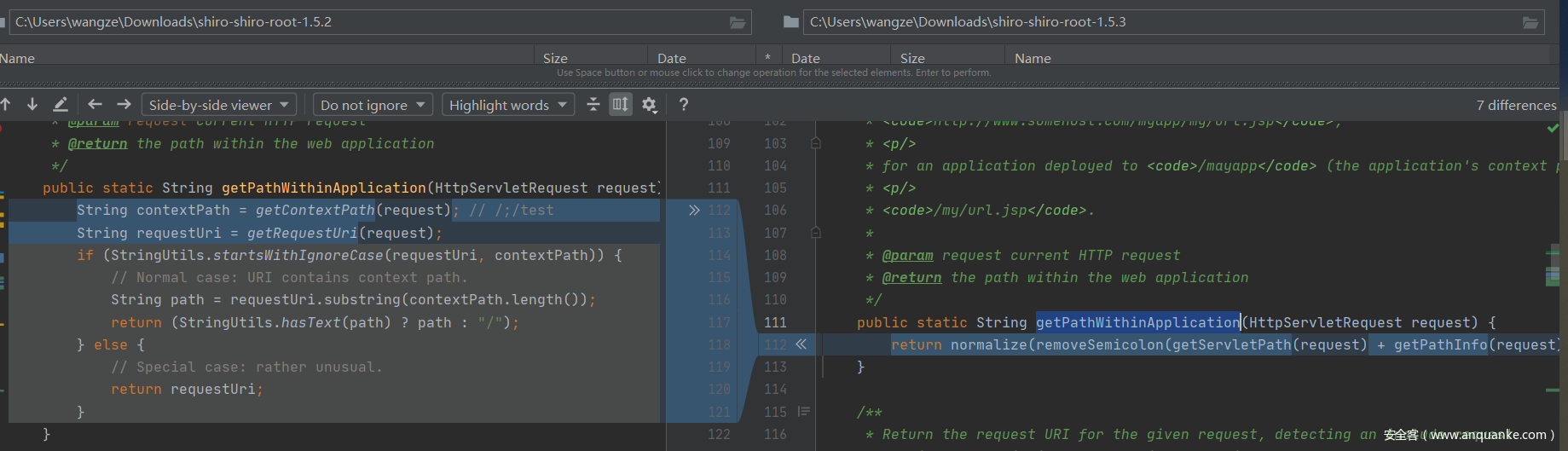Open the Side-by-side viewer dropdown

coord(219,105)
